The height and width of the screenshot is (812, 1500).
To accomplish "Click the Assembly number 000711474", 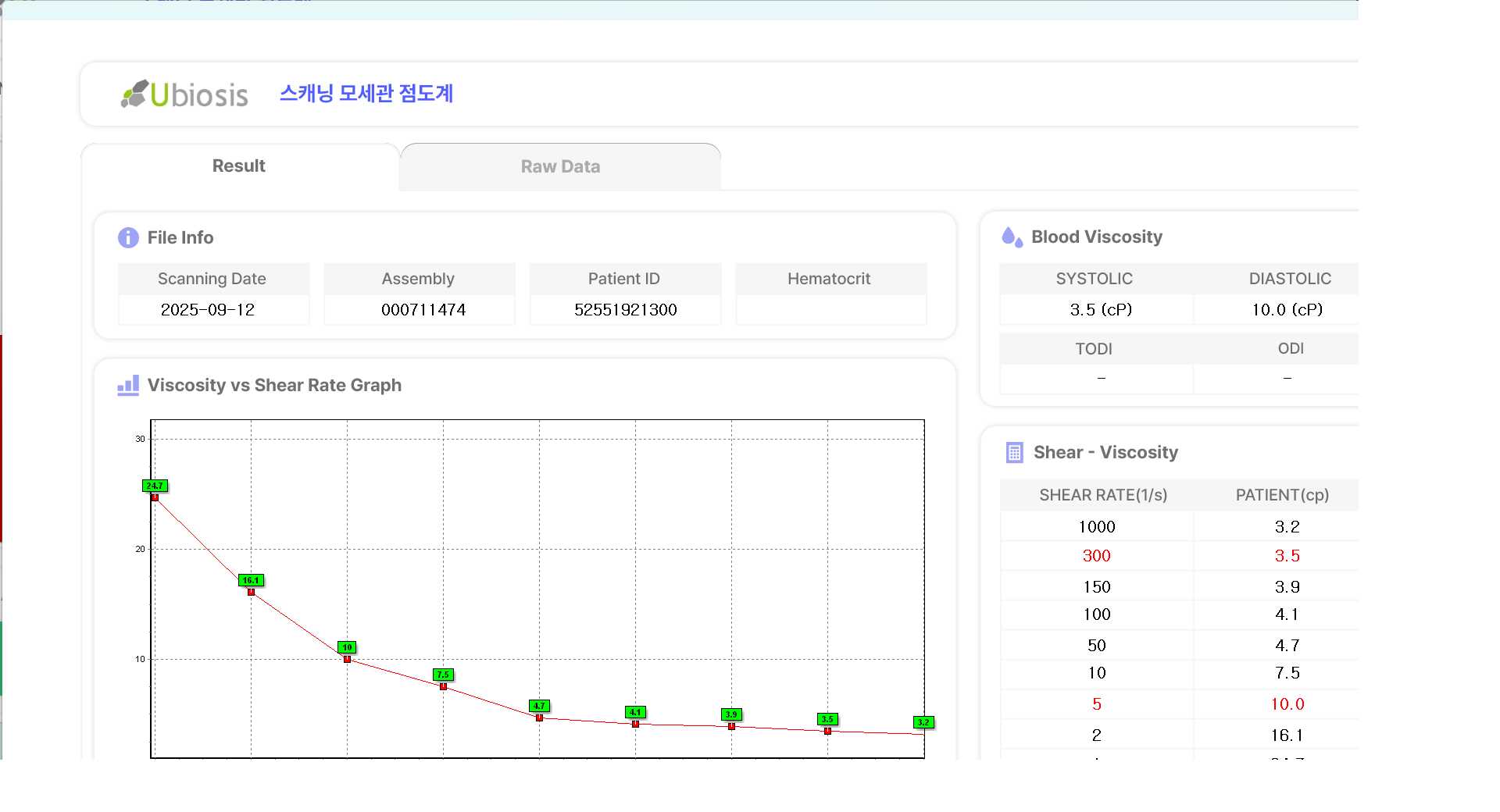I will (x=423, y=310).
